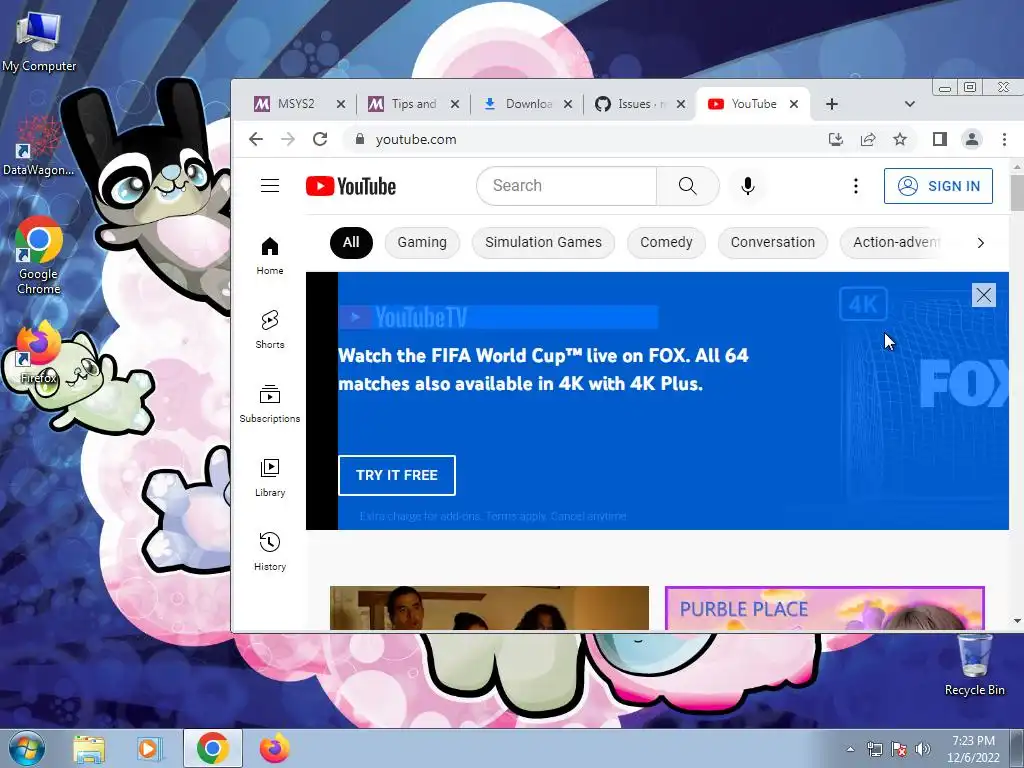
Task: Close the YouTube TV ad banner
Action: point(984,295)
